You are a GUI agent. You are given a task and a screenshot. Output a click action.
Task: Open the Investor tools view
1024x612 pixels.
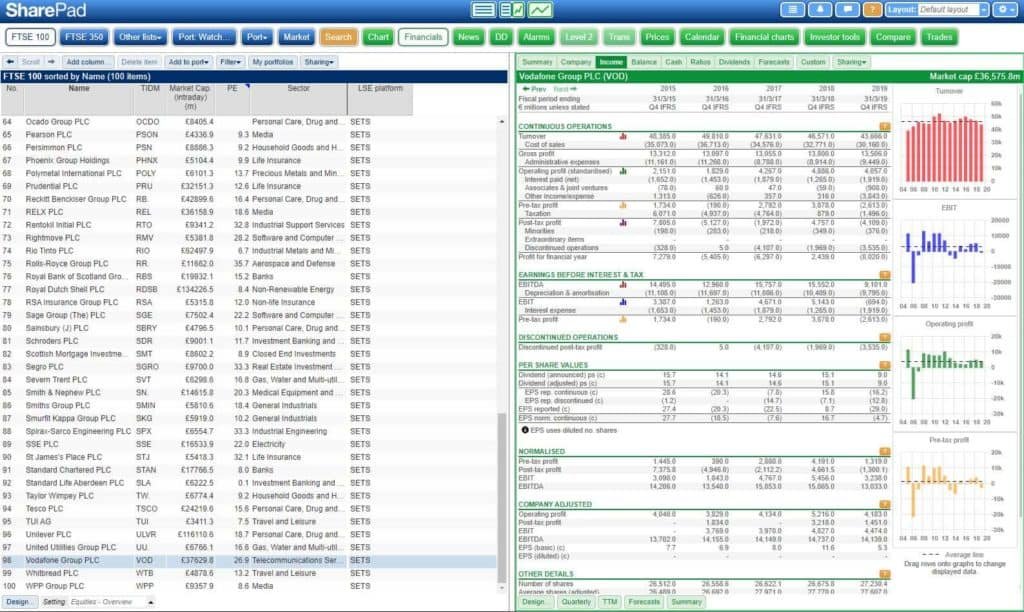point(835,37)
